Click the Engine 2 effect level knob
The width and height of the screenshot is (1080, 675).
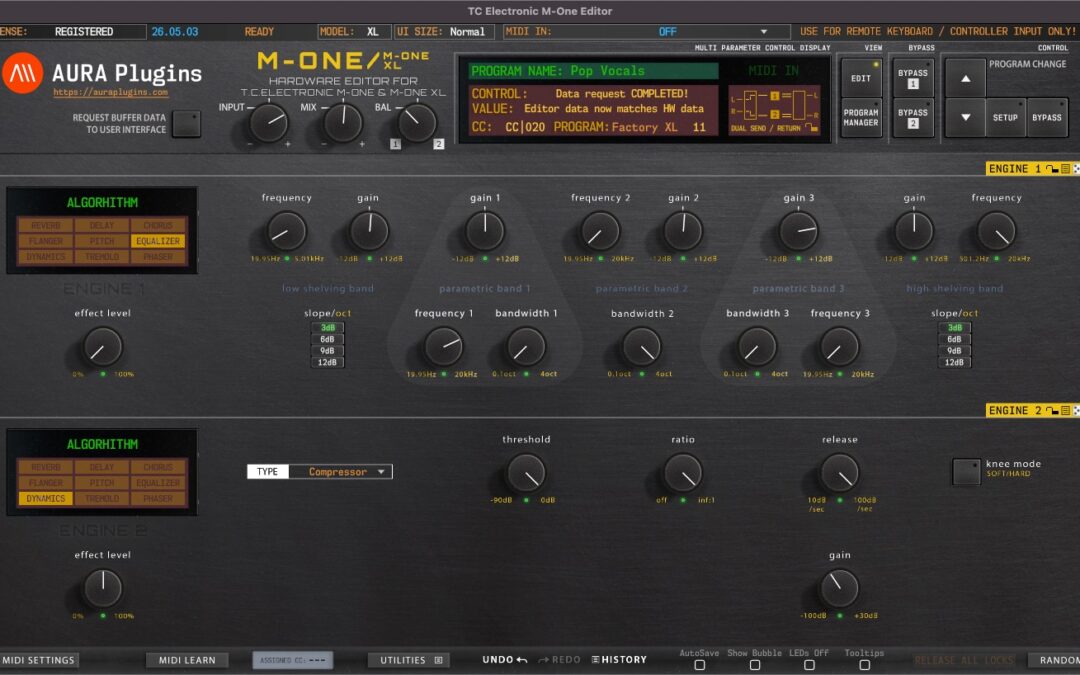point(102,589)
